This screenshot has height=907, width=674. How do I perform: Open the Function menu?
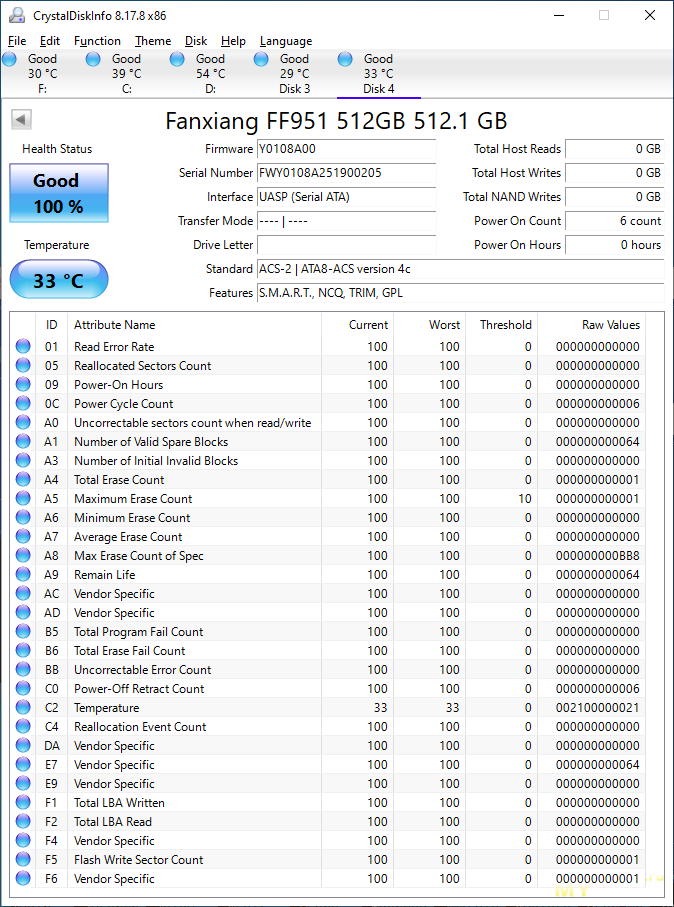[97, 41]
